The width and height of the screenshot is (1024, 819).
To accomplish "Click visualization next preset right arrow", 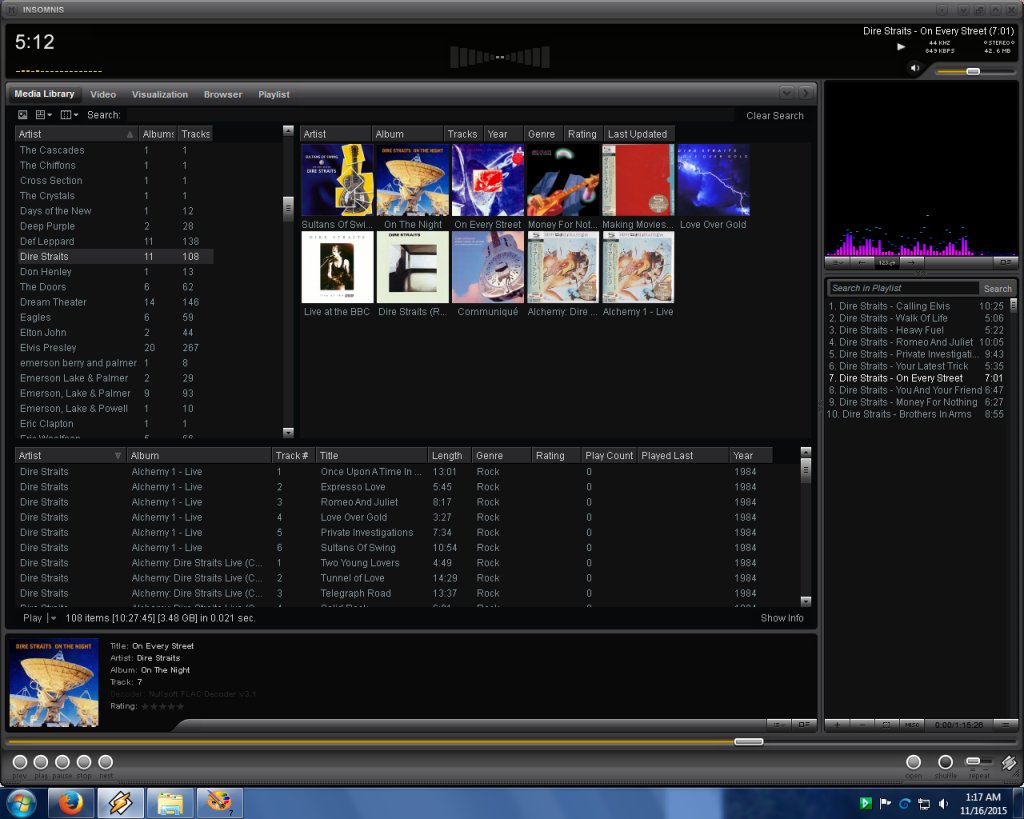I will [x=912, y=263].
